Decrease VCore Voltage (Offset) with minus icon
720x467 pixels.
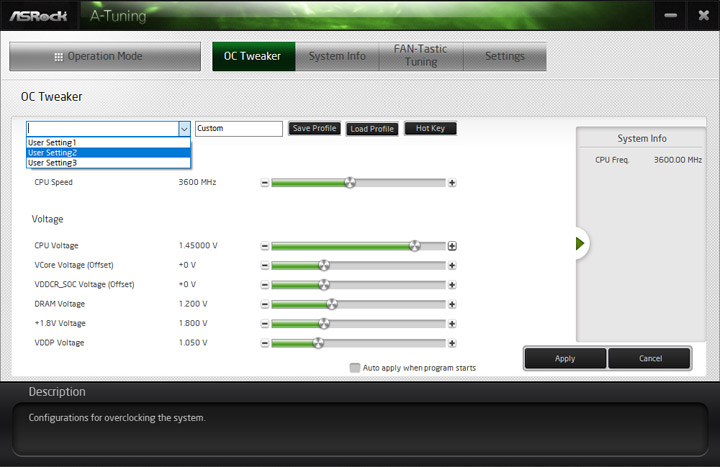pos(264,265)
